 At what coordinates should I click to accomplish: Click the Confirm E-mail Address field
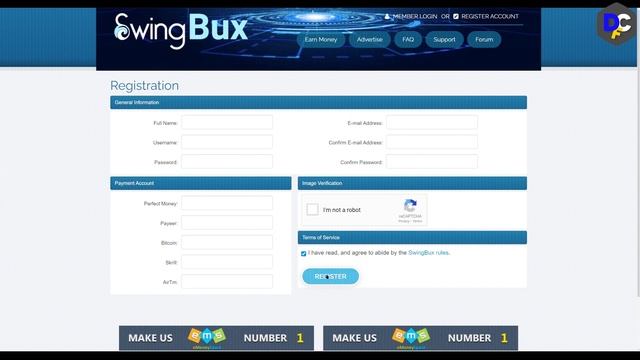(432, 142)
